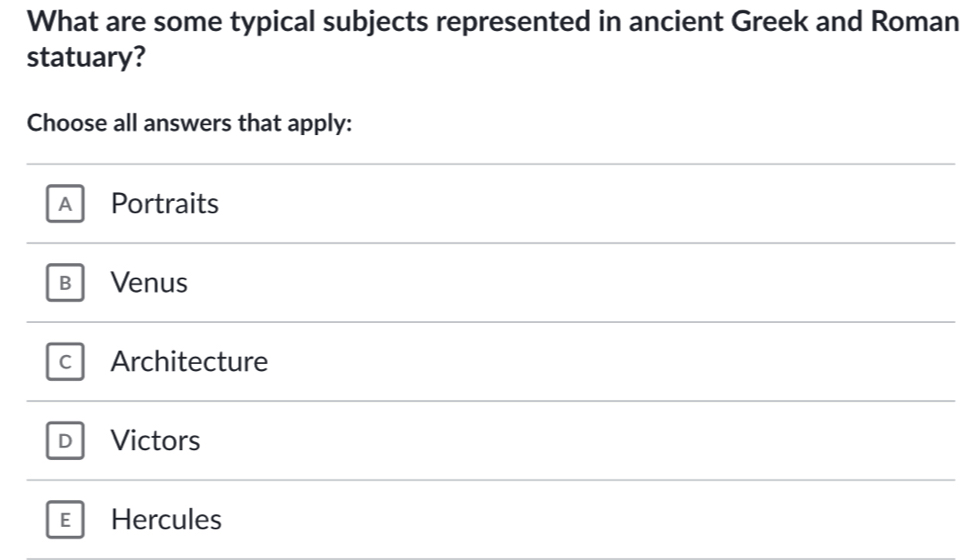
Task: Pick the Architecture answer text
Action: pyautogui.click(x=190, y=362)
